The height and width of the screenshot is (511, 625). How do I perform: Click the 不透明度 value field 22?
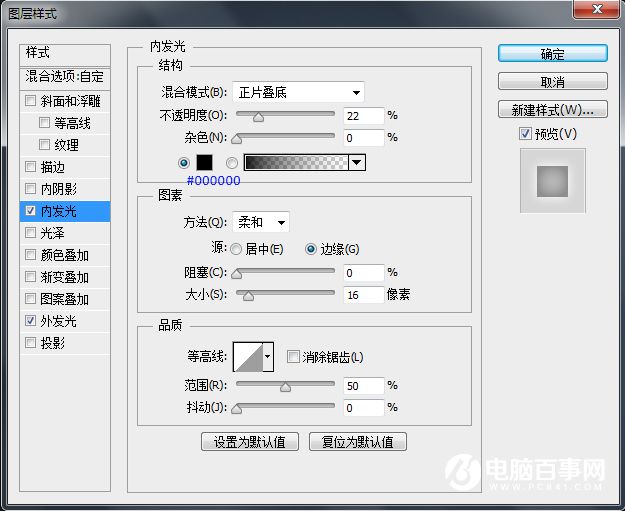coord(364,116)
